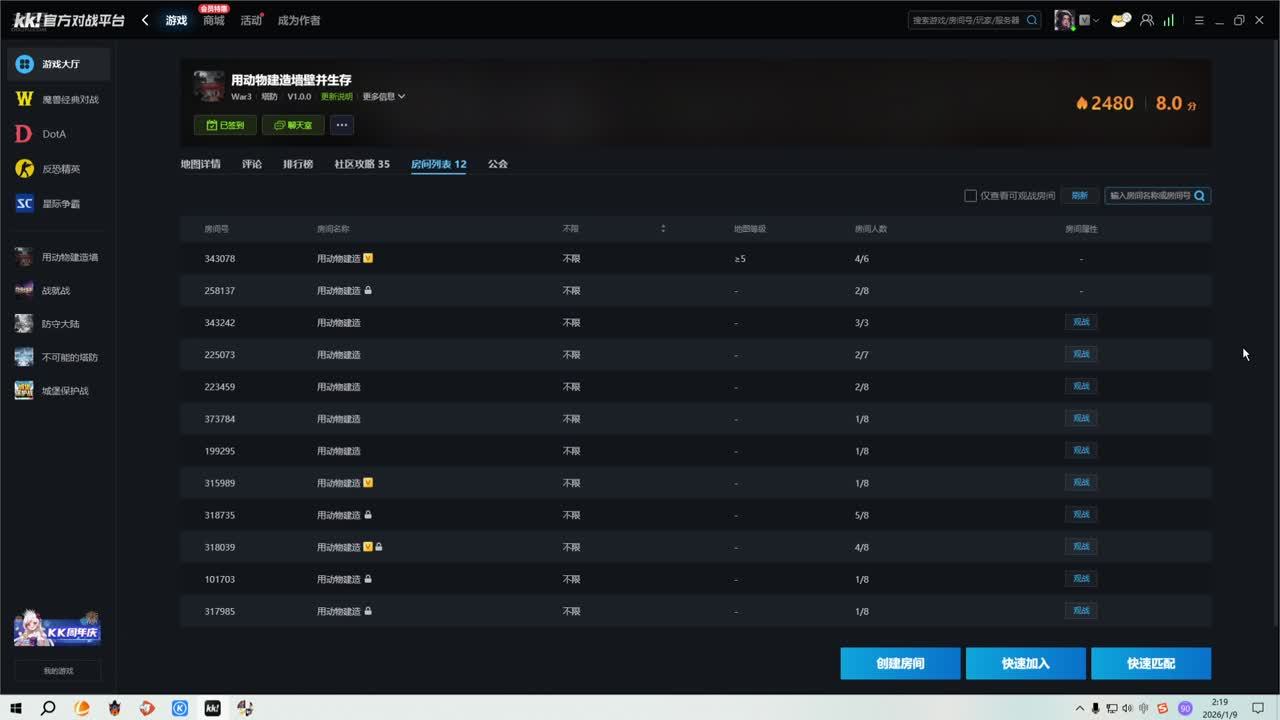1280x720 pixels.
Task: Open the three-dot more options button
Action: click(x=342, y=125)
